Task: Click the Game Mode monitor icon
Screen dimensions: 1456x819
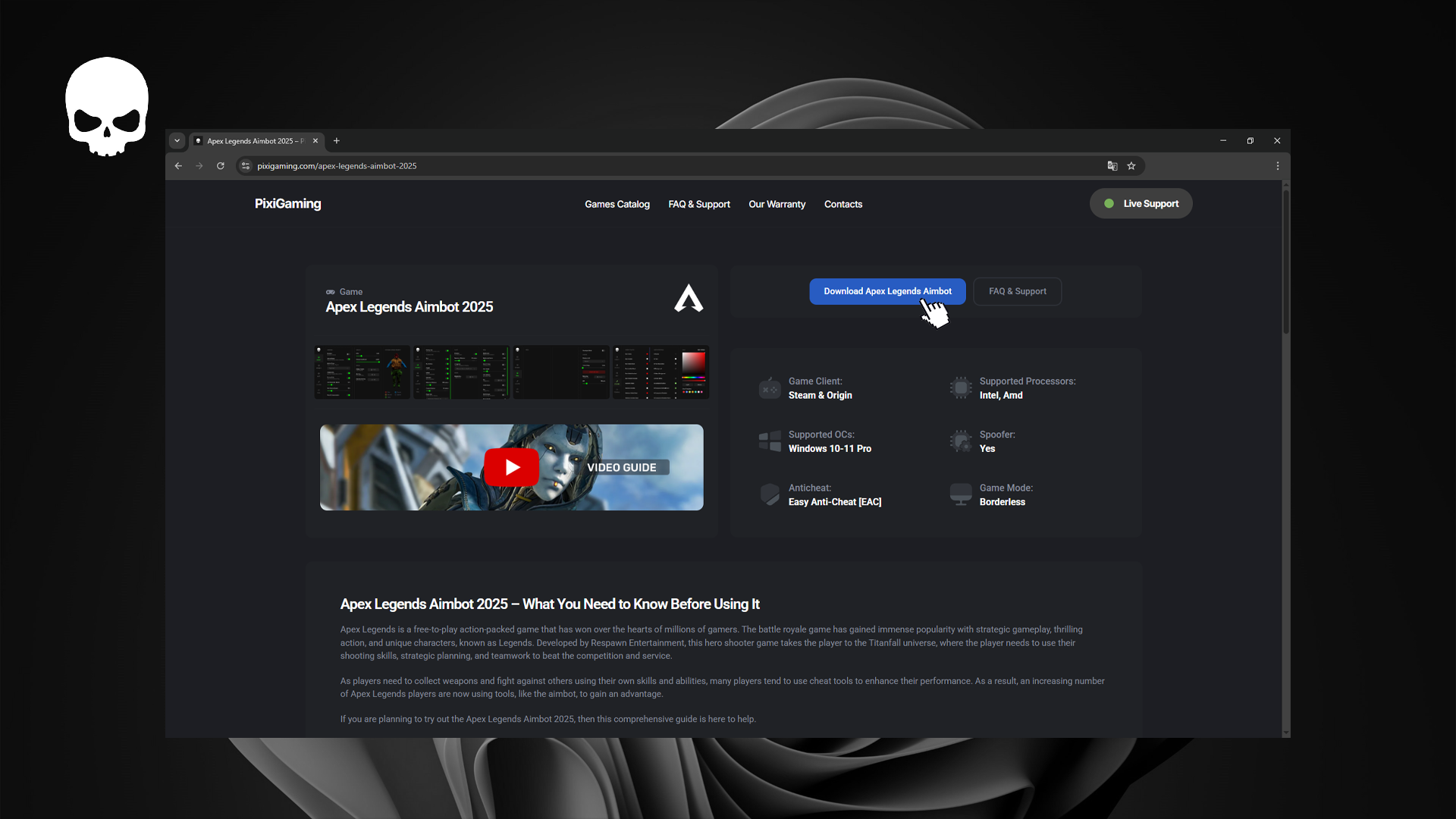Action: pos(961,494)
